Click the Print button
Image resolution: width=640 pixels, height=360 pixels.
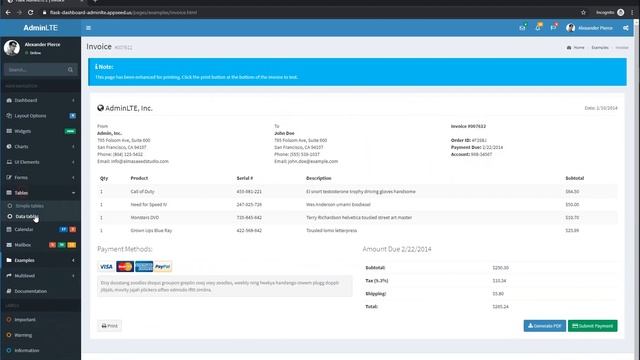click(109, 326)
